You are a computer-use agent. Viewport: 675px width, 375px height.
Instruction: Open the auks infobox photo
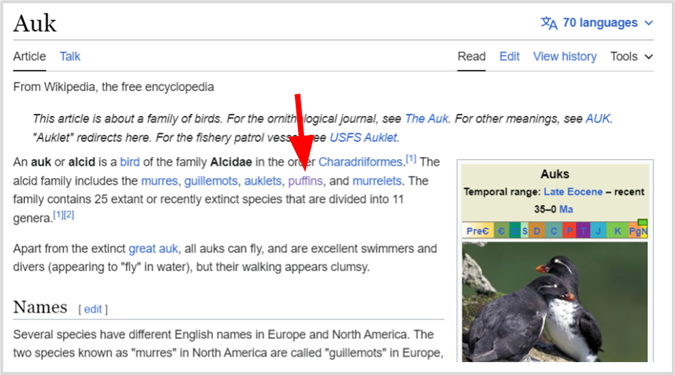point(554,301)
